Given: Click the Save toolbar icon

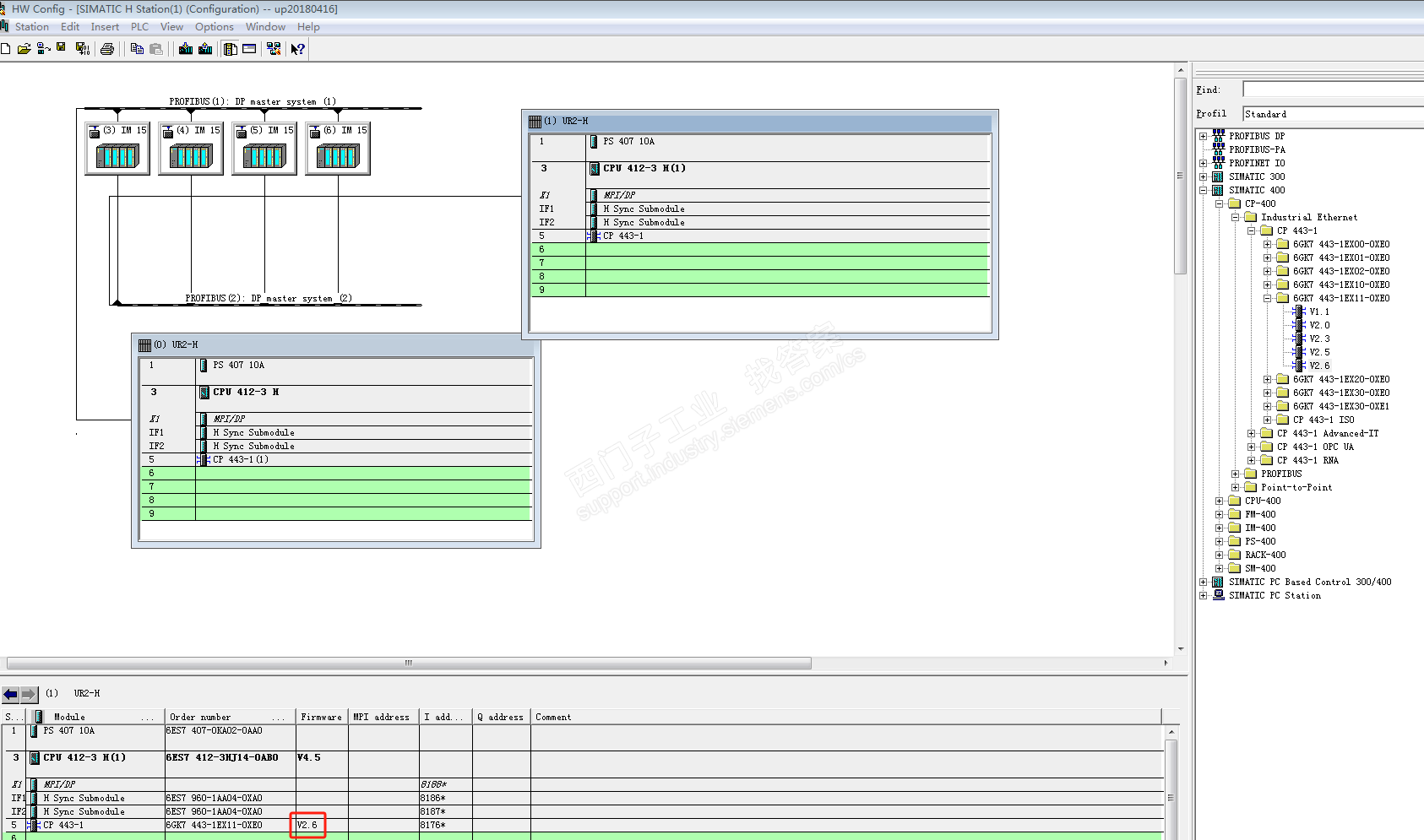Looking at the screenshot, I should click(x=61, y=48).
